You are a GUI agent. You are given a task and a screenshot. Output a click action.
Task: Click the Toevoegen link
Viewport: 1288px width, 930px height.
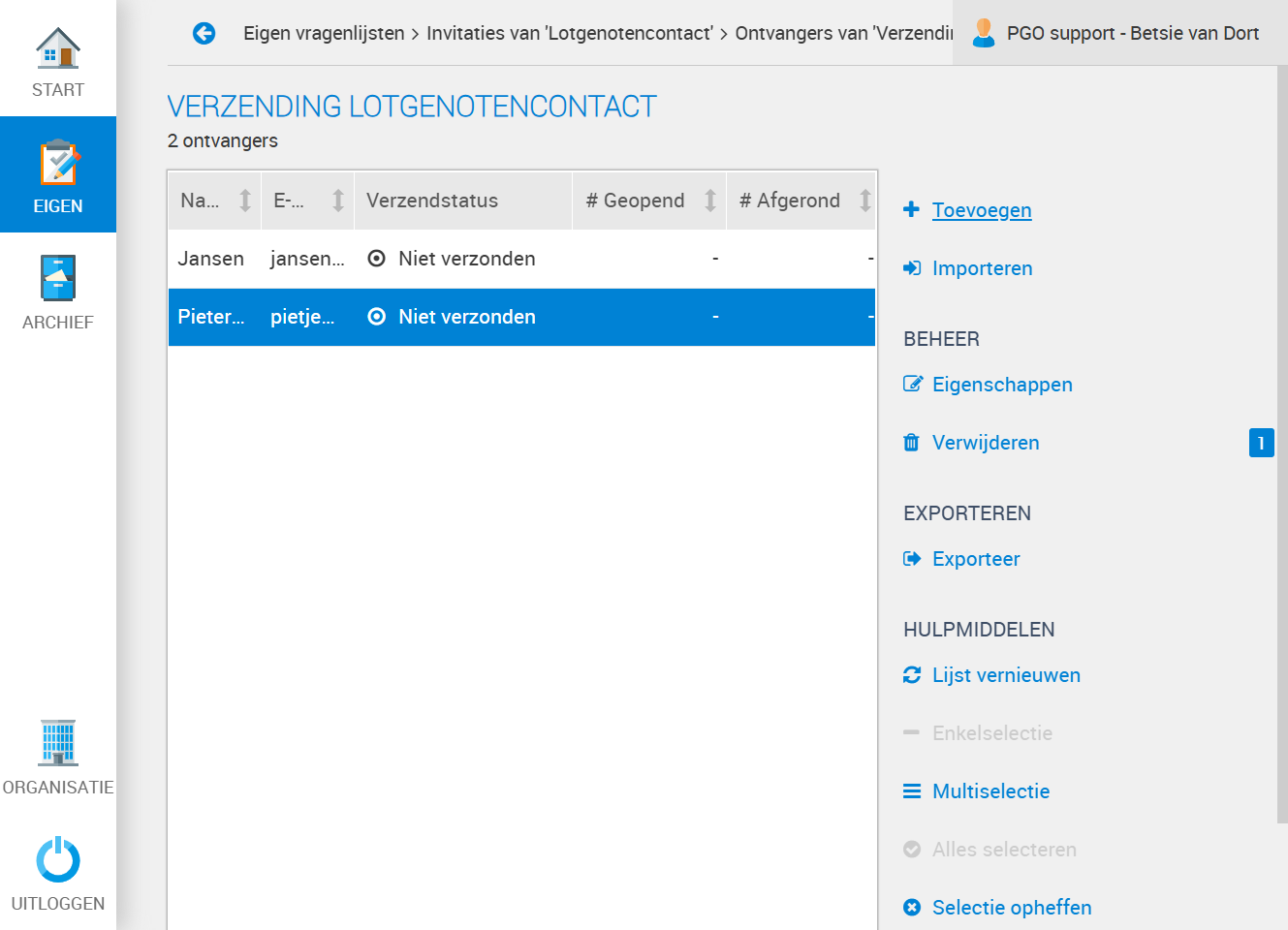(x=982, y=210)
